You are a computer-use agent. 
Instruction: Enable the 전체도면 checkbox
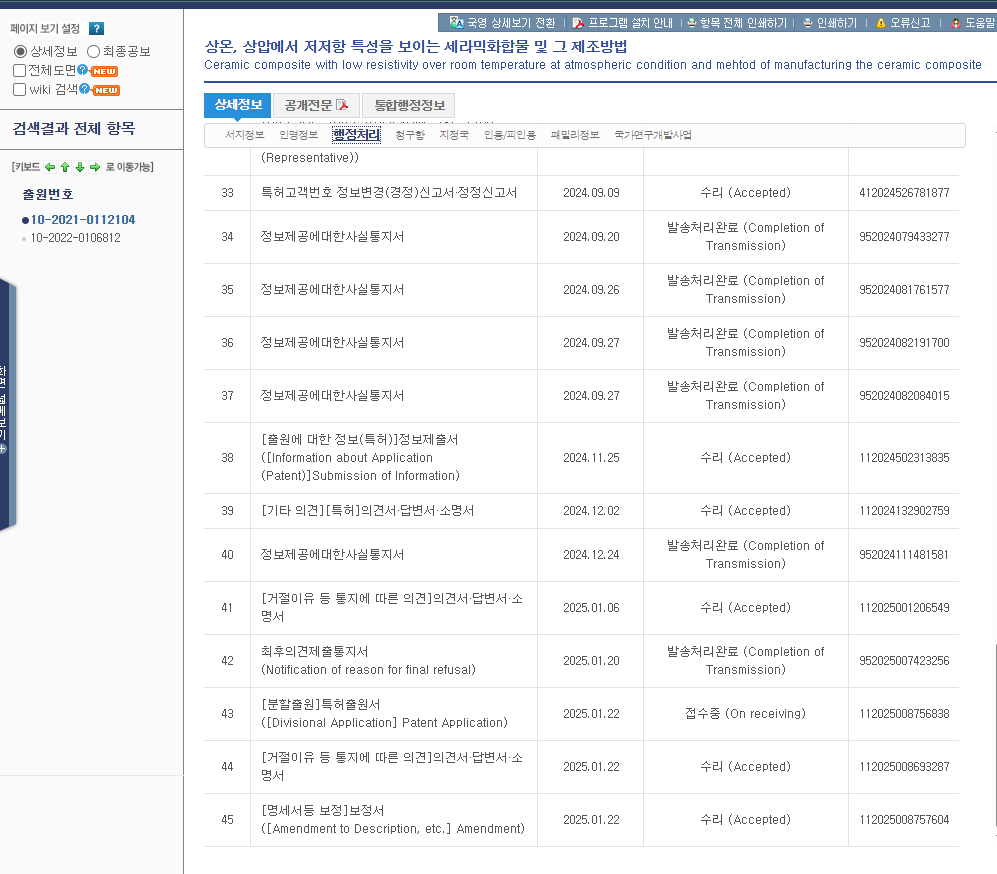20,70
